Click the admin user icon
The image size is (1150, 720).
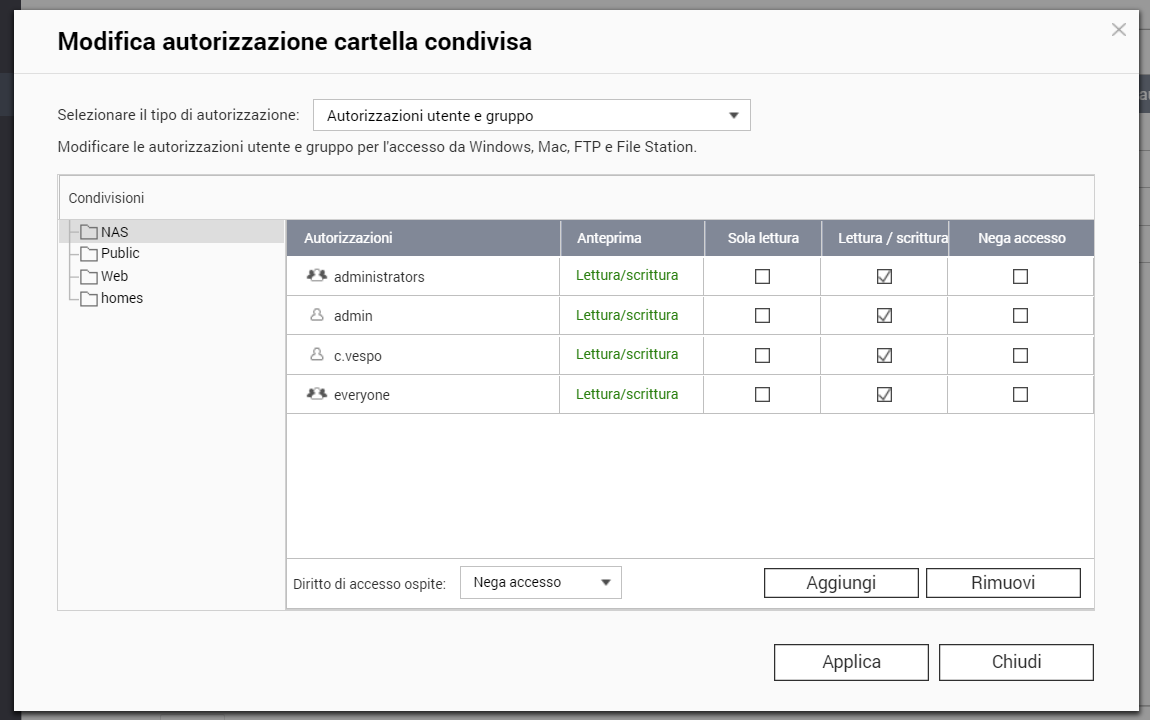click(x=317, y=315)
